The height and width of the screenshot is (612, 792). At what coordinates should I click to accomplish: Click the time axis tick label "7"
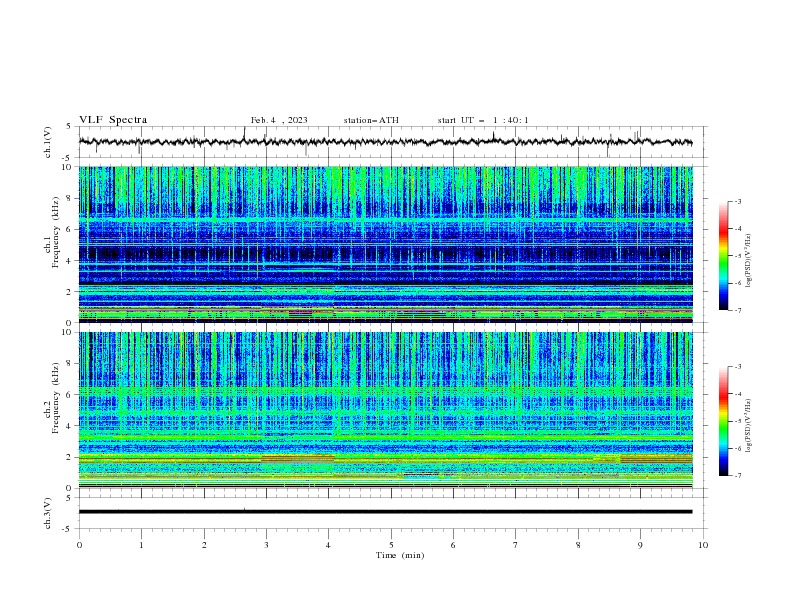(x=516, y=545)
